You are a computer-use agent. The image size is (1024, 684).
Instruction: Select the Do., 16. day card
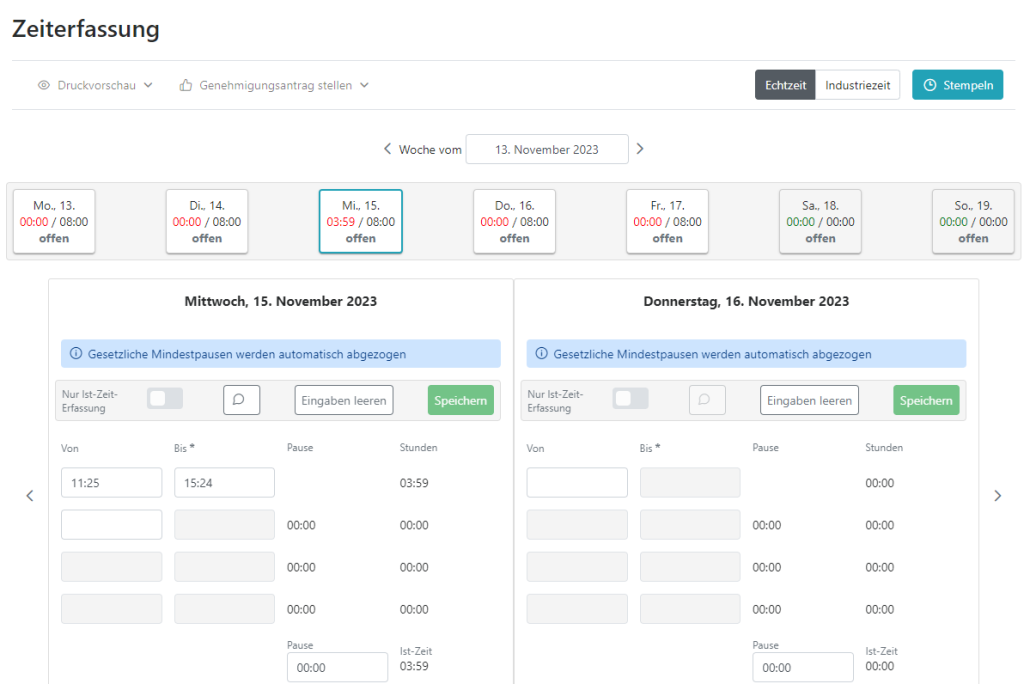[x=515, y=221]
